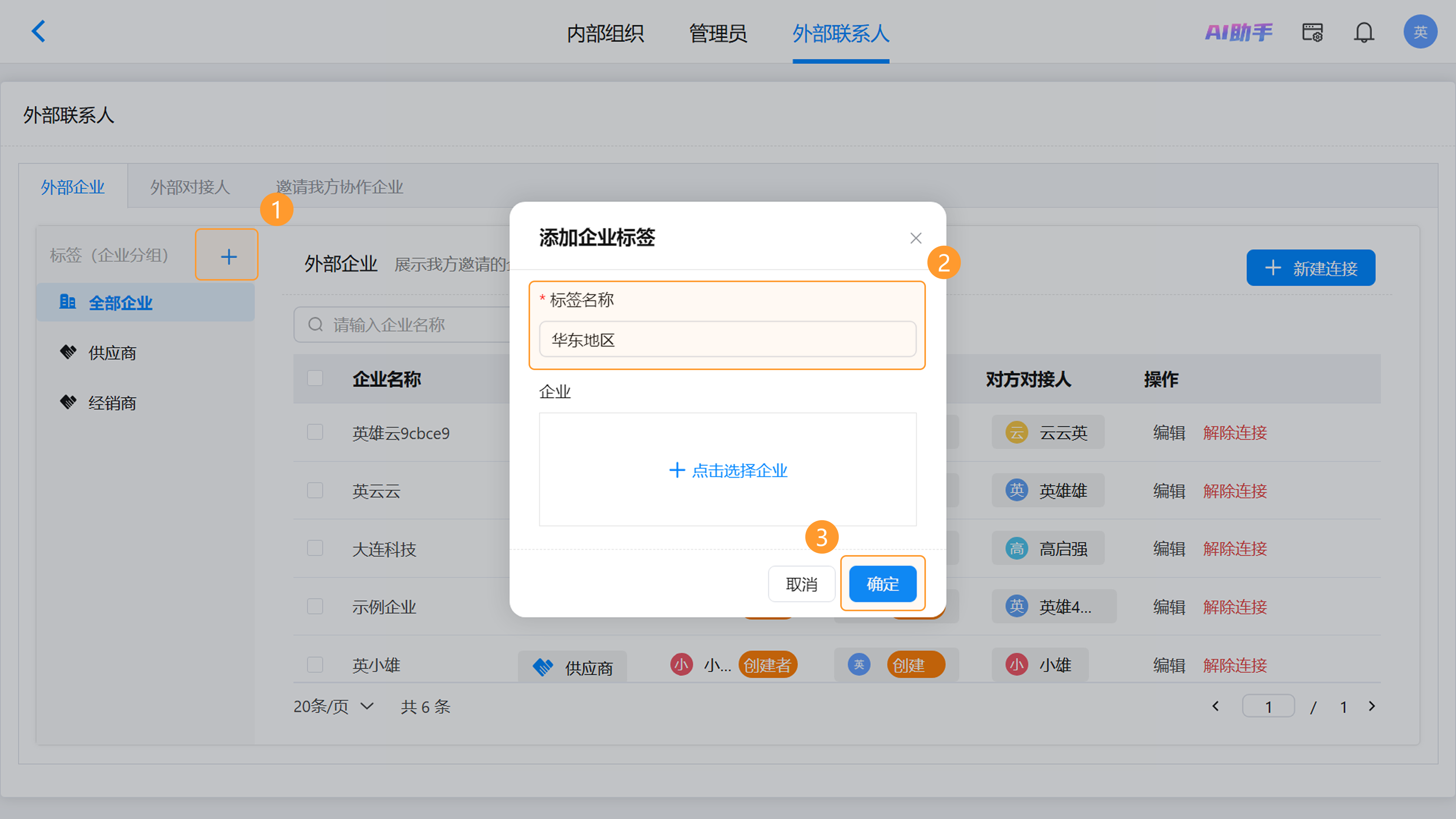Click the 英雄4... avatar icon
The image size is (1456, 819).
1016,607
